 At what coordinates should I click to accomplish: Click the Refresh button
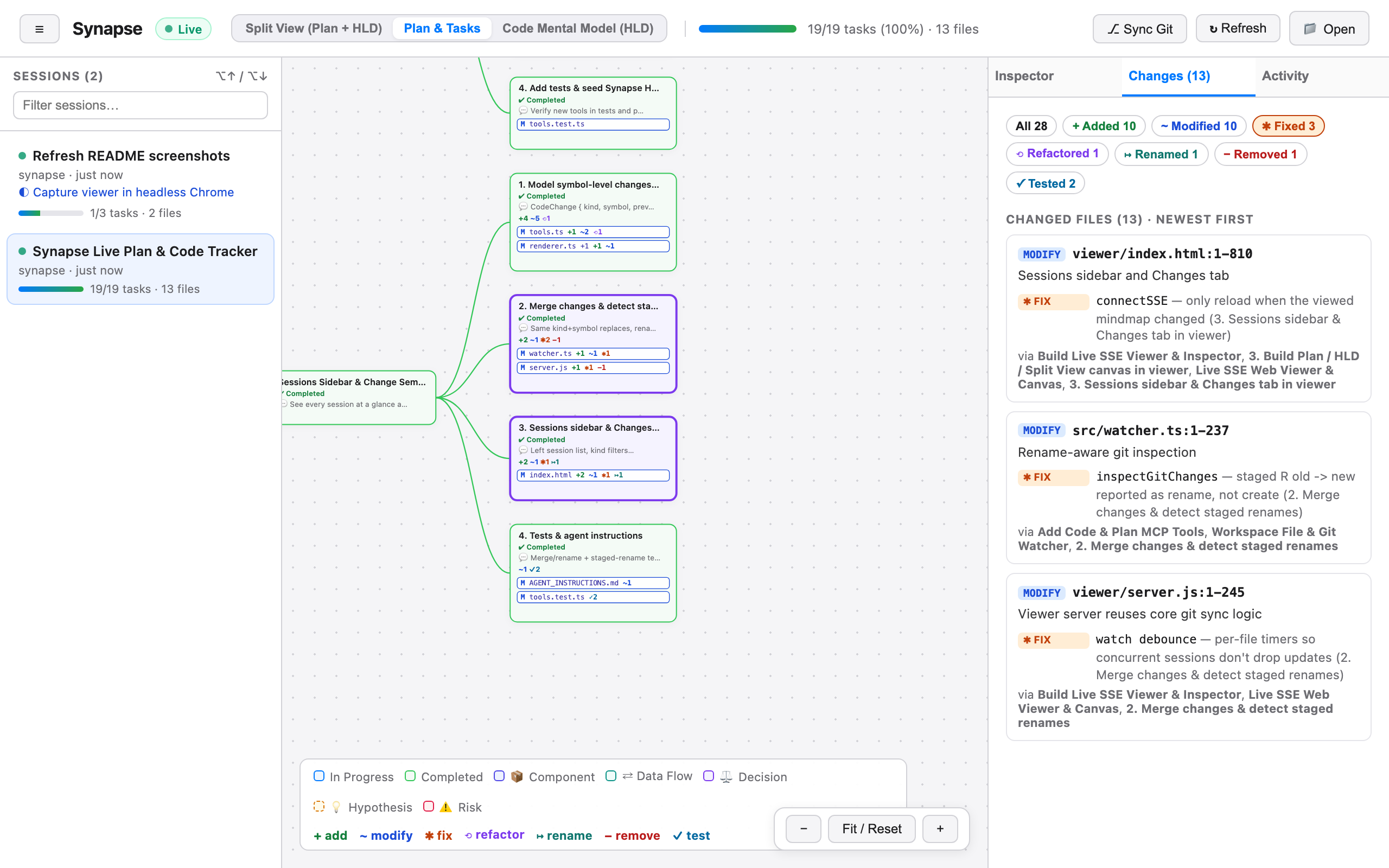(1238, 29)
